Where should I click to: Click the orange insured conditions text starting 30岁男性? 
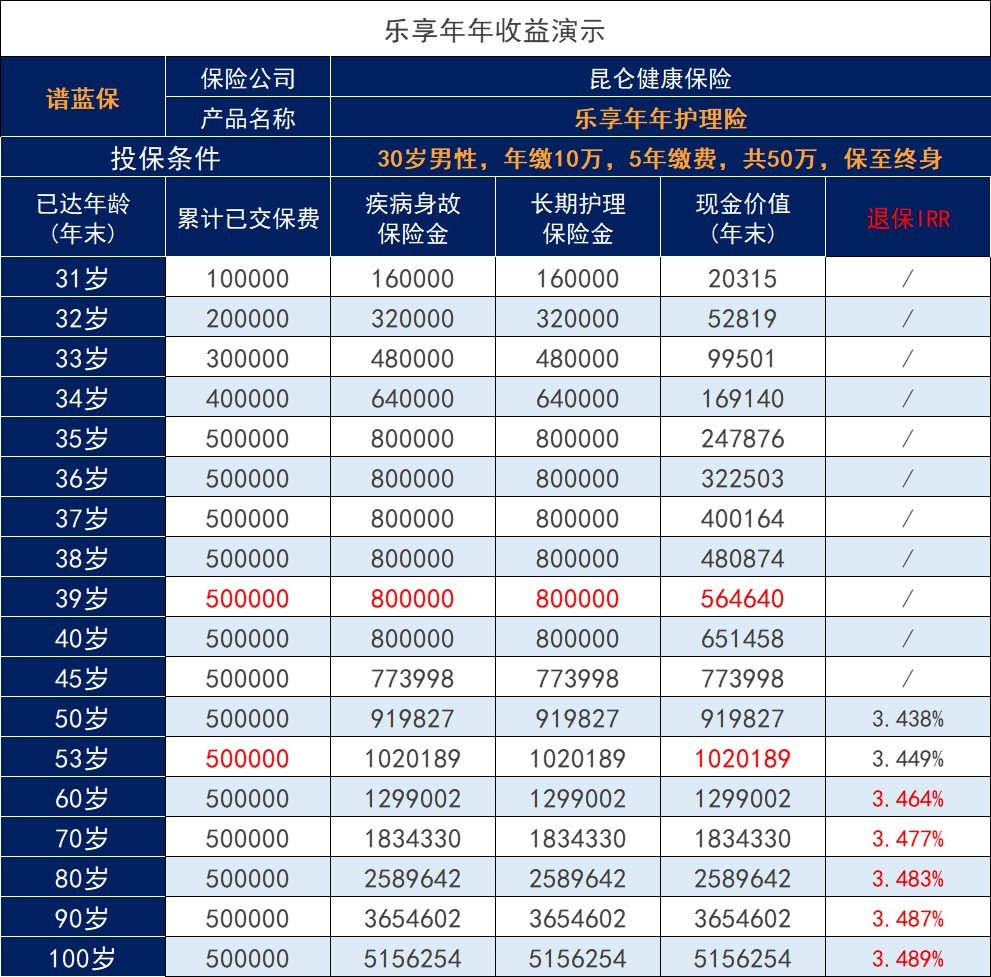click(660, 158)
